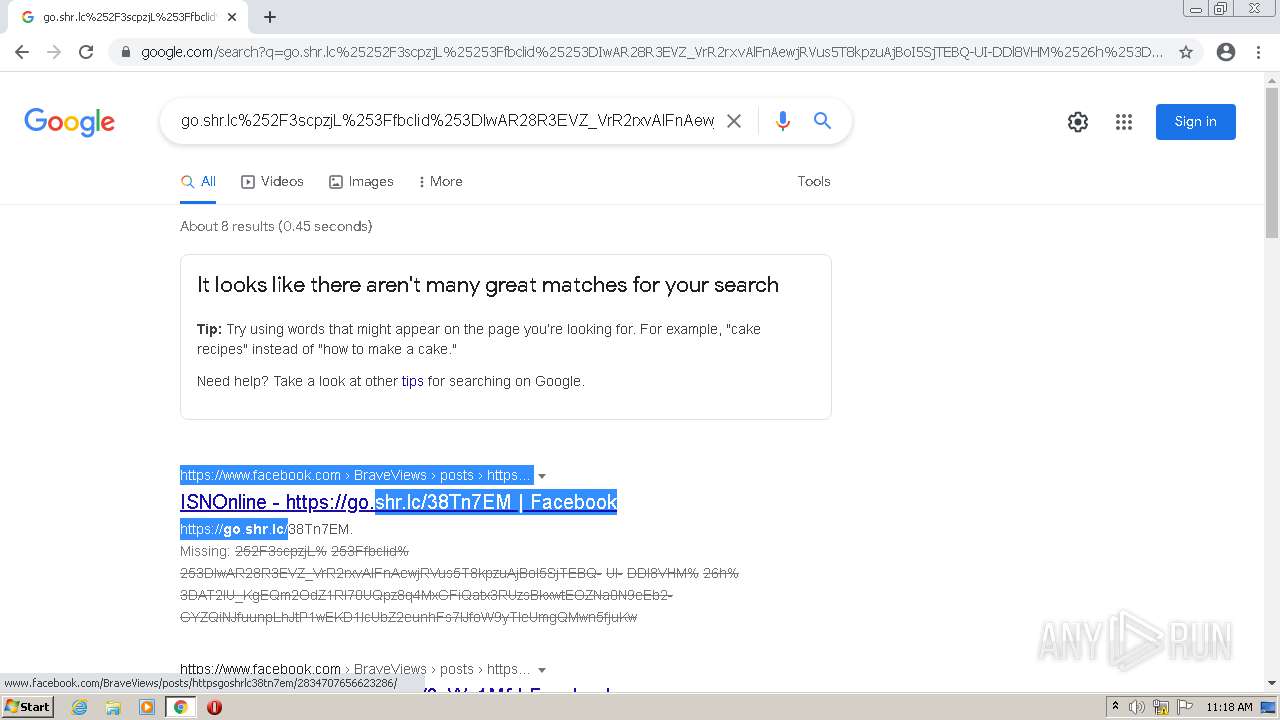Click the https://go.shr.lc/38Tn7EM snippet text

click(266, 529)
